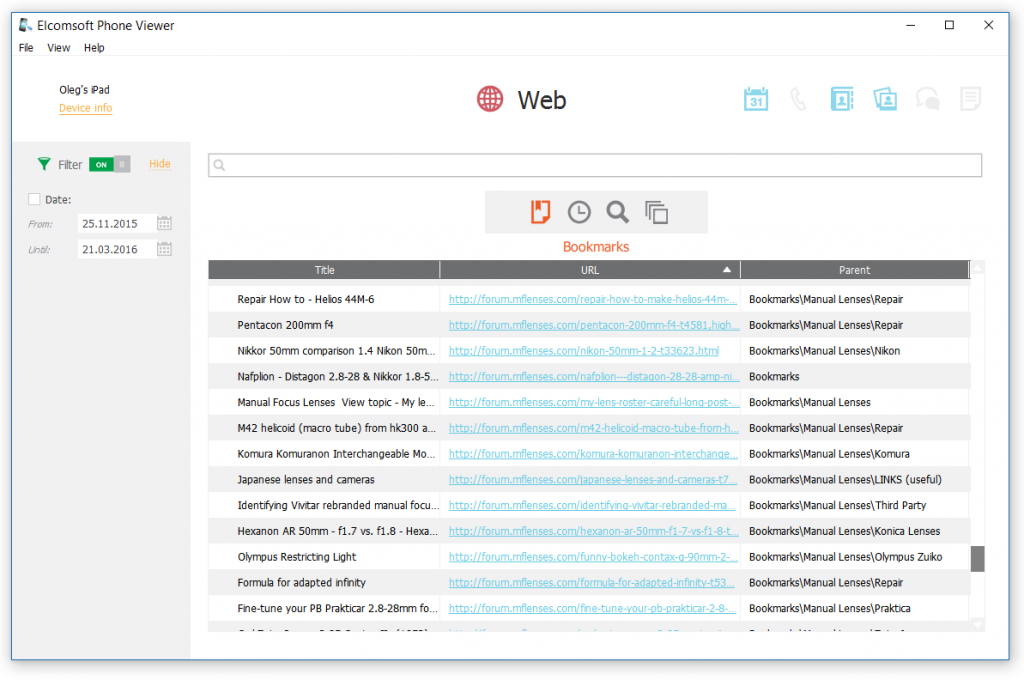Open the File menu

click(25, 47)
